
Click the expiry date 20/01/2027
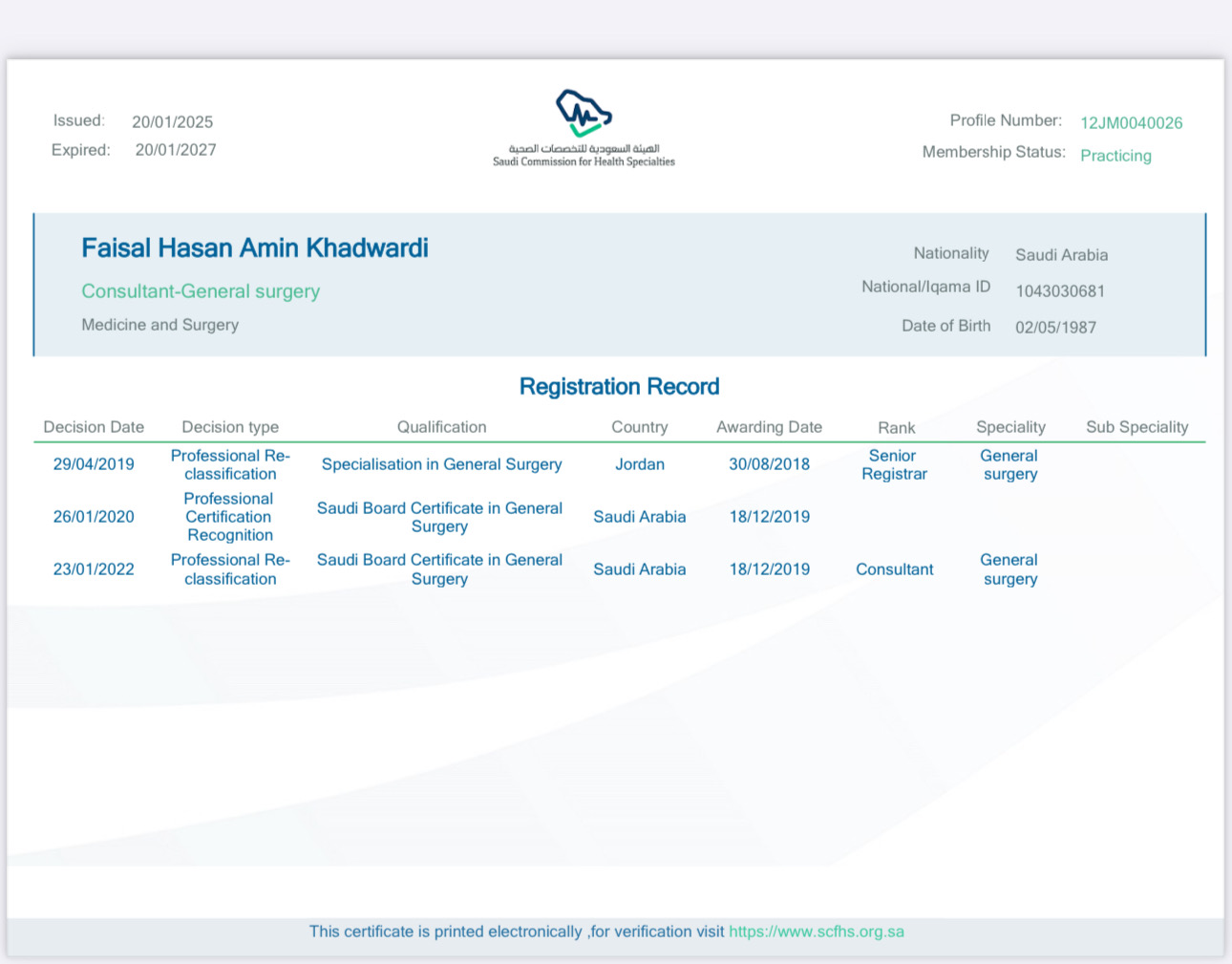[176, 150]
